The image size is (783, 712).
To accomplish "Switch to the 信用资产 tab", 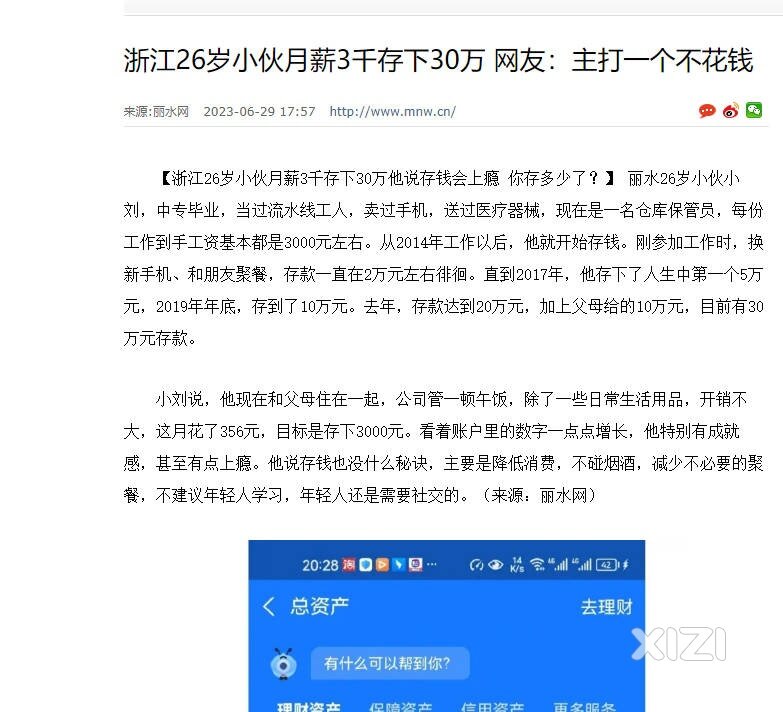I will tap(492, 707).
